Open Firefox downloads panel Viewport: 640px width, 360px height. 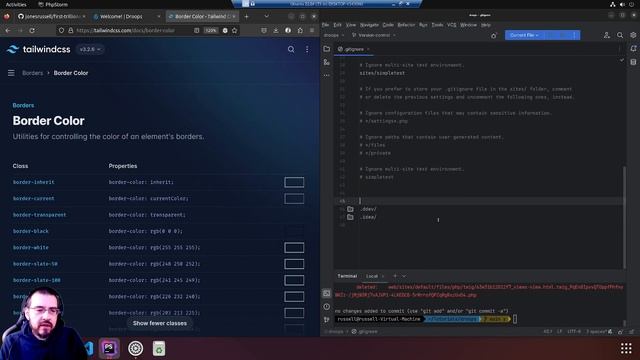click(276, 30)
